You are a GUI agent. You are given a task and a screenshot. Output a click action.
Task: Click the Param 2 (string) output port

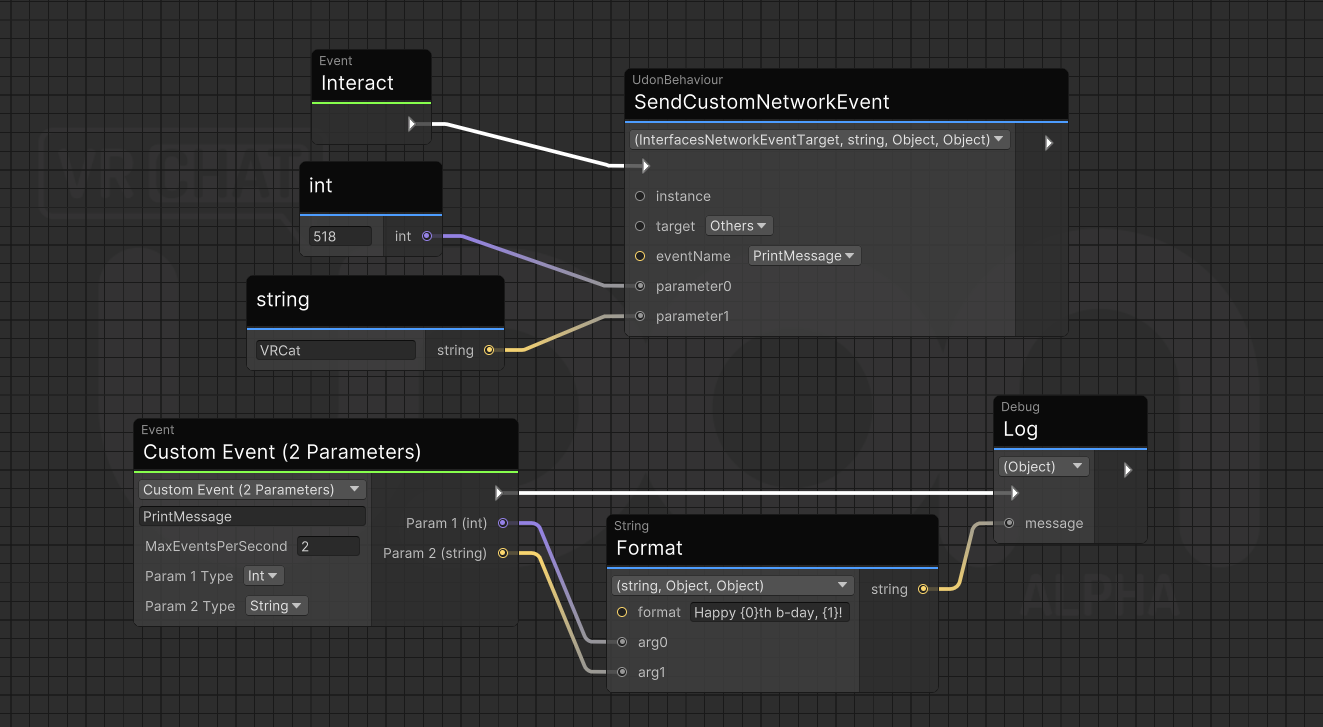click(503, 553)
